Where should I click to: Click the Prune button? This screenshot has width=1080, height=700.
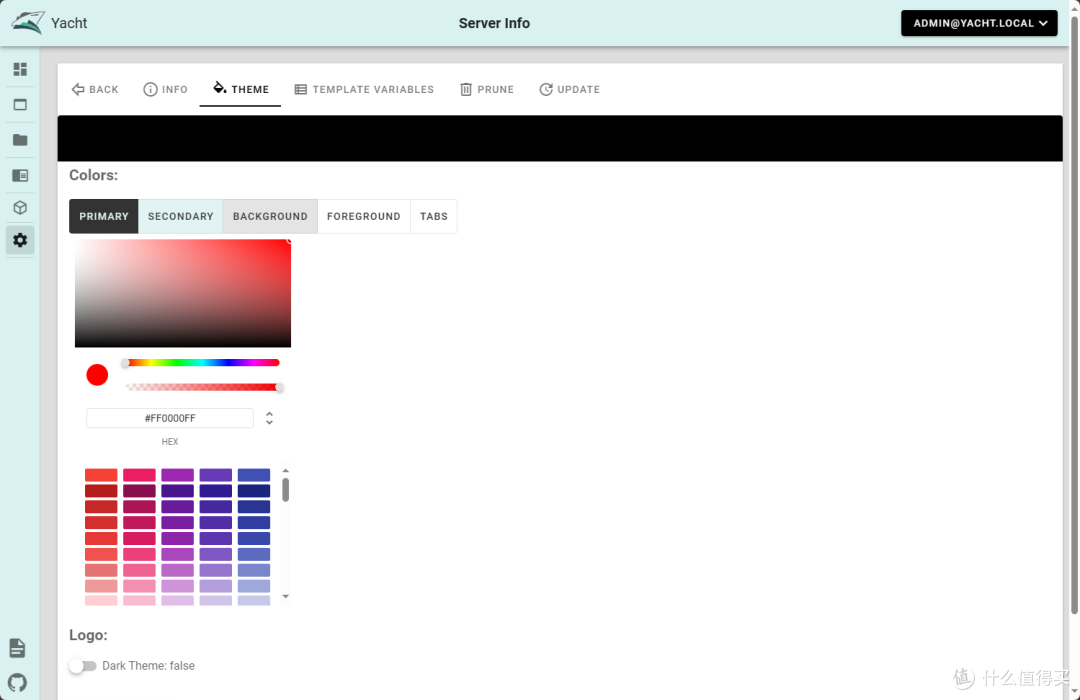pos(486,90)
